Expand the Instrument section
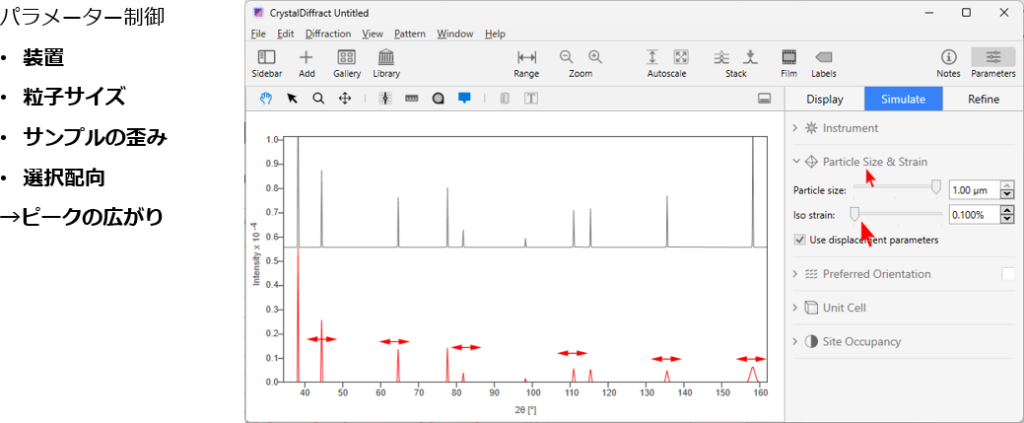This screenshot has height=423, width=1024. click(x=850, y=128)
